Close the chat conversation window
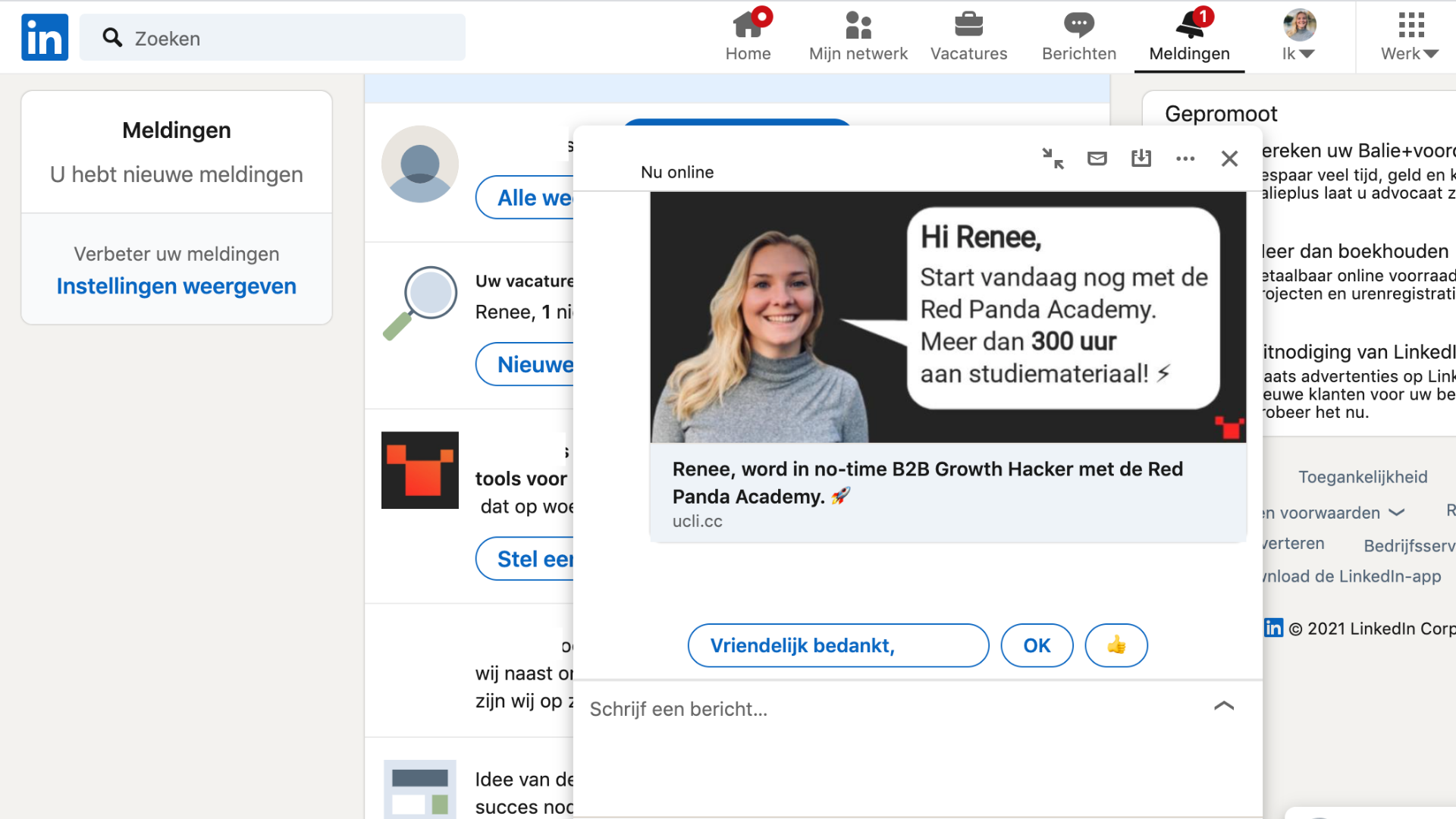 coord(1229,158)
